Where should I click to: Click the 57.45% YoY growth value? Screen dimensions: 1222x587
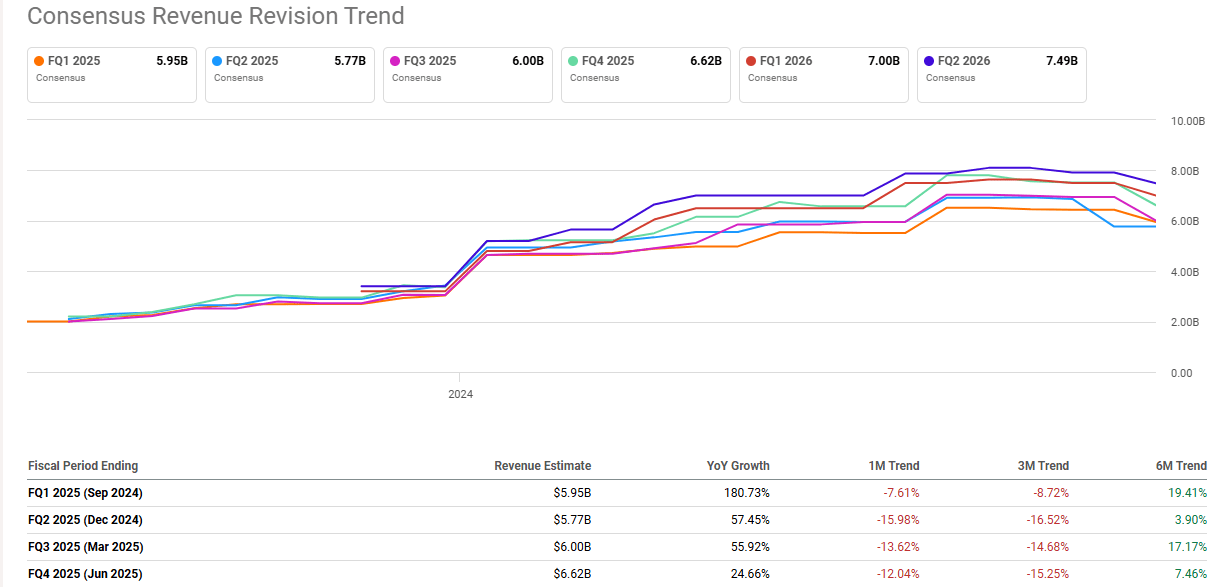pyautogui.click(x=751, y=520)
